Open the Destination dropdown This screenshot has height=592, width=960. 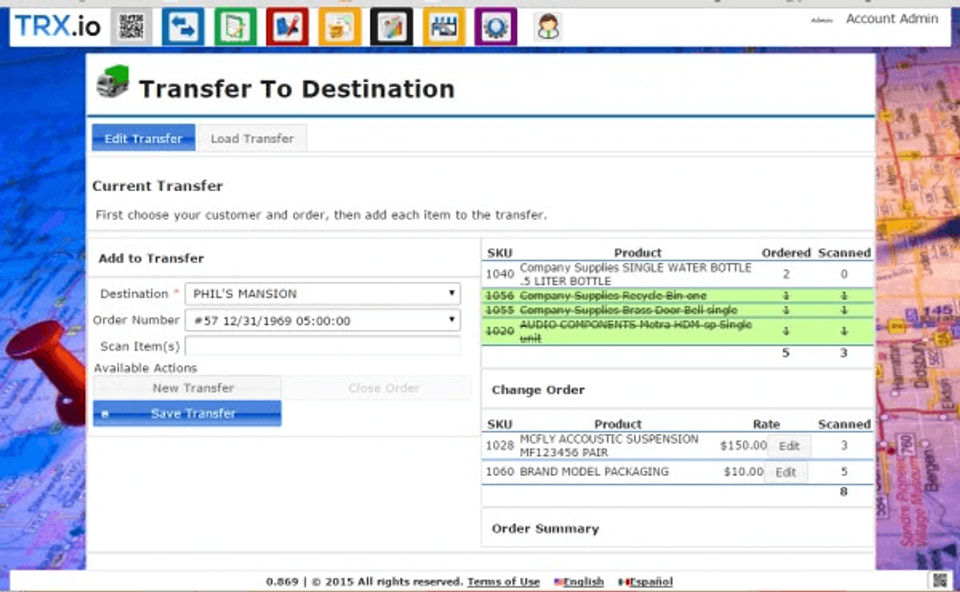[323, 294]
